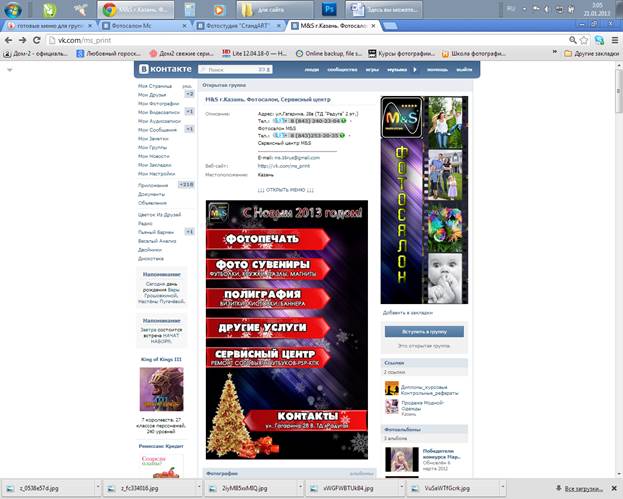
Task: Switch to «готовые меню для групп» tab
Action: pos(50,26)
